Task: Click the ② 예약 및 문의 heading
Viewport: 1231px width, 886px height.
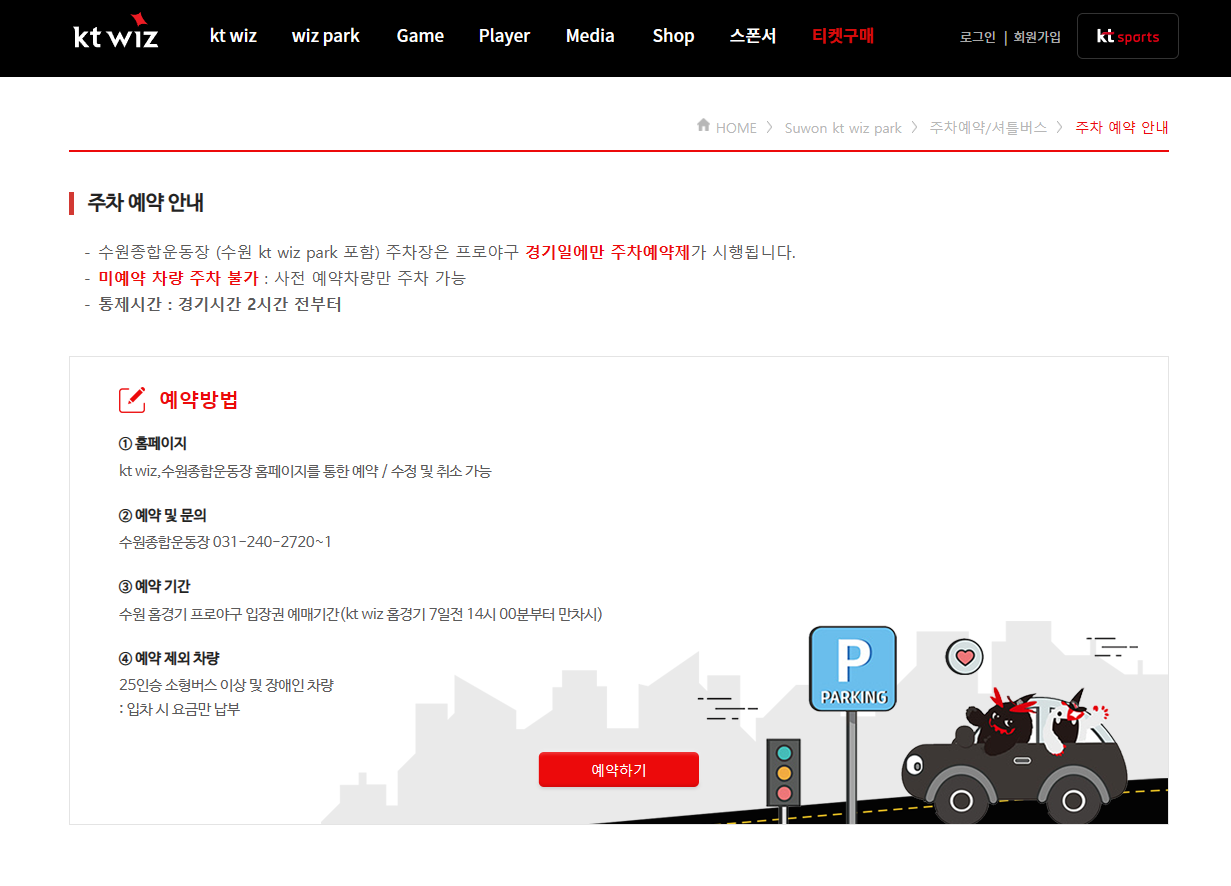Action: click(x=163, y=516)
